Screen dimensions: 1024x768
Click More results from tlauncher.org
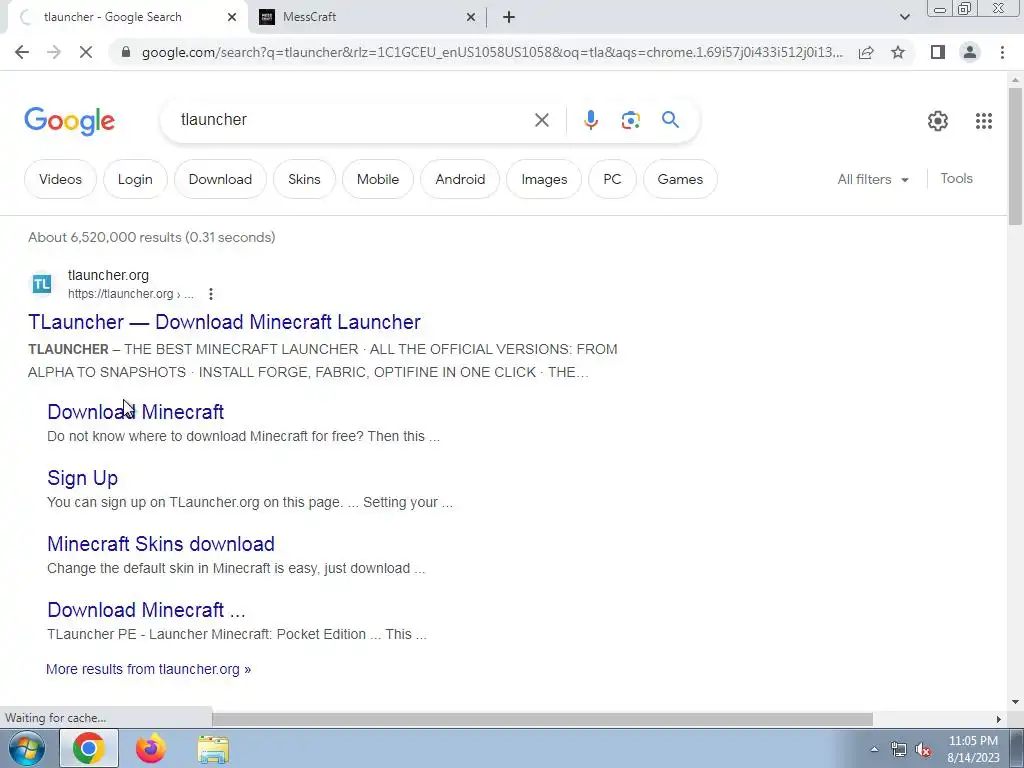148,669
